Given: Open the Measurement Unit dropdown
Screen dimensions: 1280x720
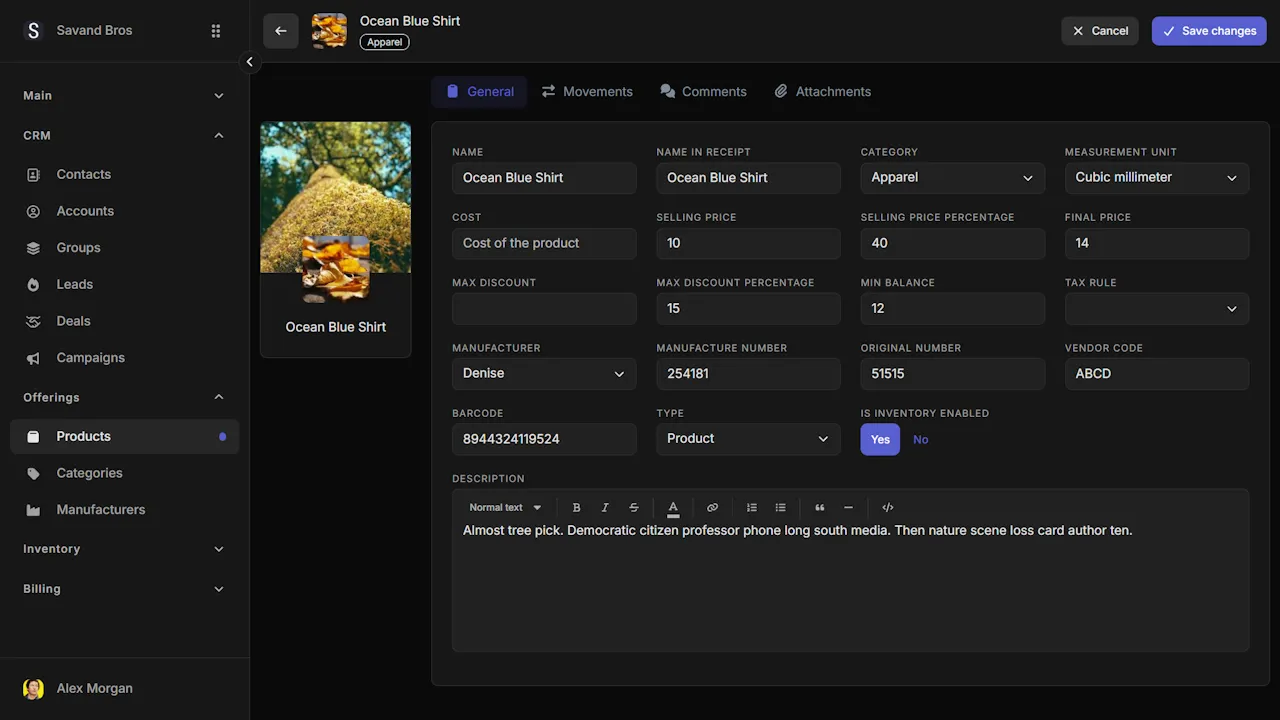Looking at the screenshot, I should (1157, 177).
